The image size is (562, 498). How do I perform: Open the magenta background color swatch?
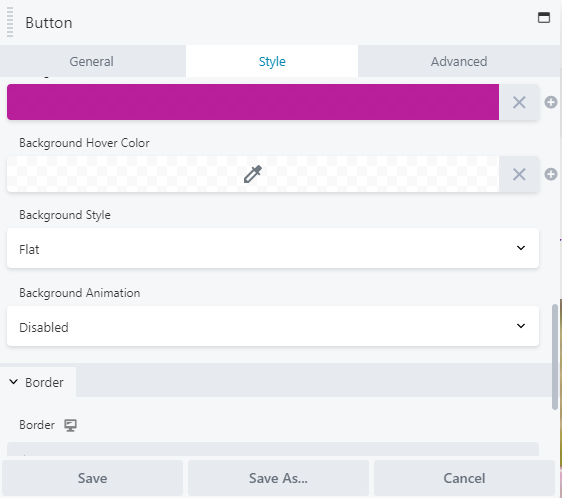[x=253, y=102]
